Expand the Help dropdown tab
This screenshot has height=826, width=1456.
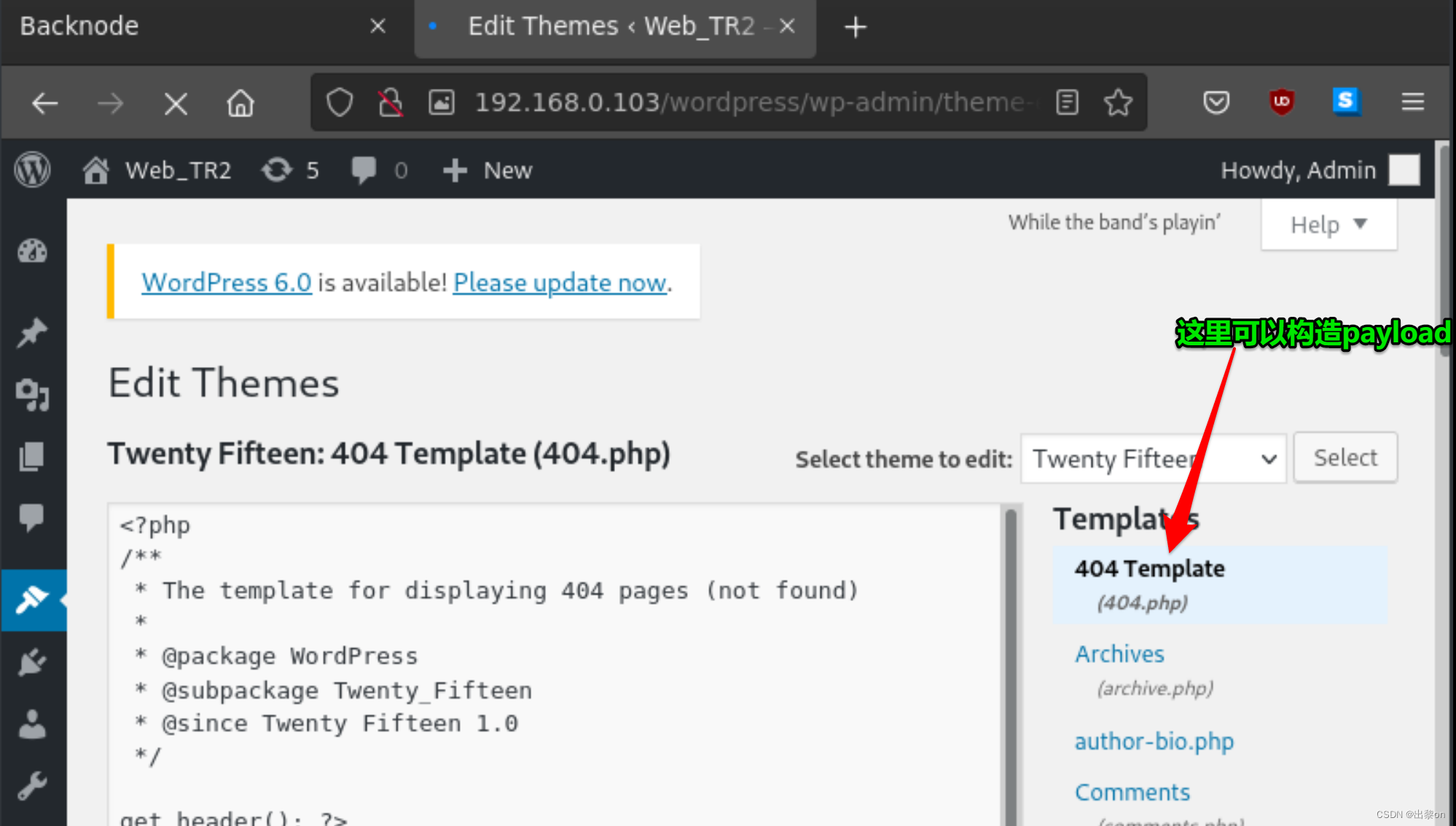coord(1328,225)
